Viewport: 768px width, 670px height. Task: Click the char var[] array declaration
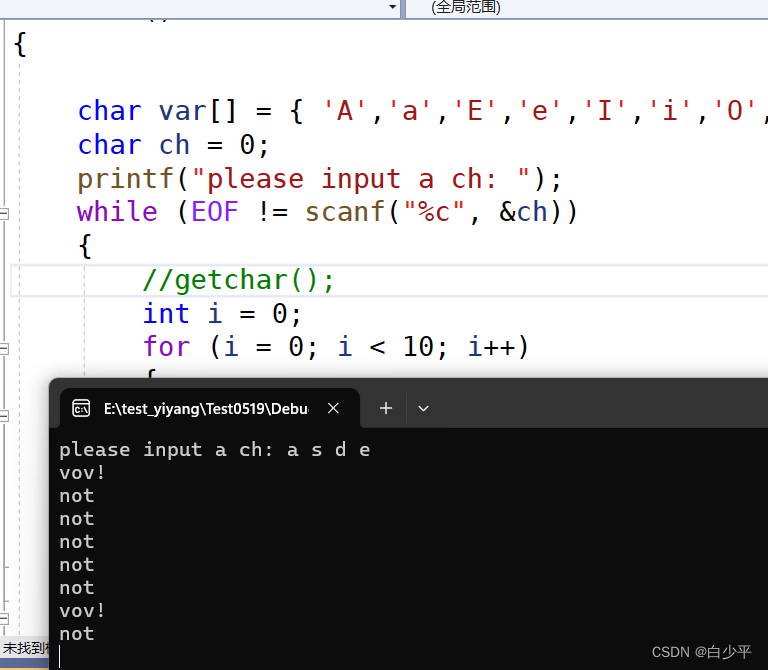pos(422,111)
